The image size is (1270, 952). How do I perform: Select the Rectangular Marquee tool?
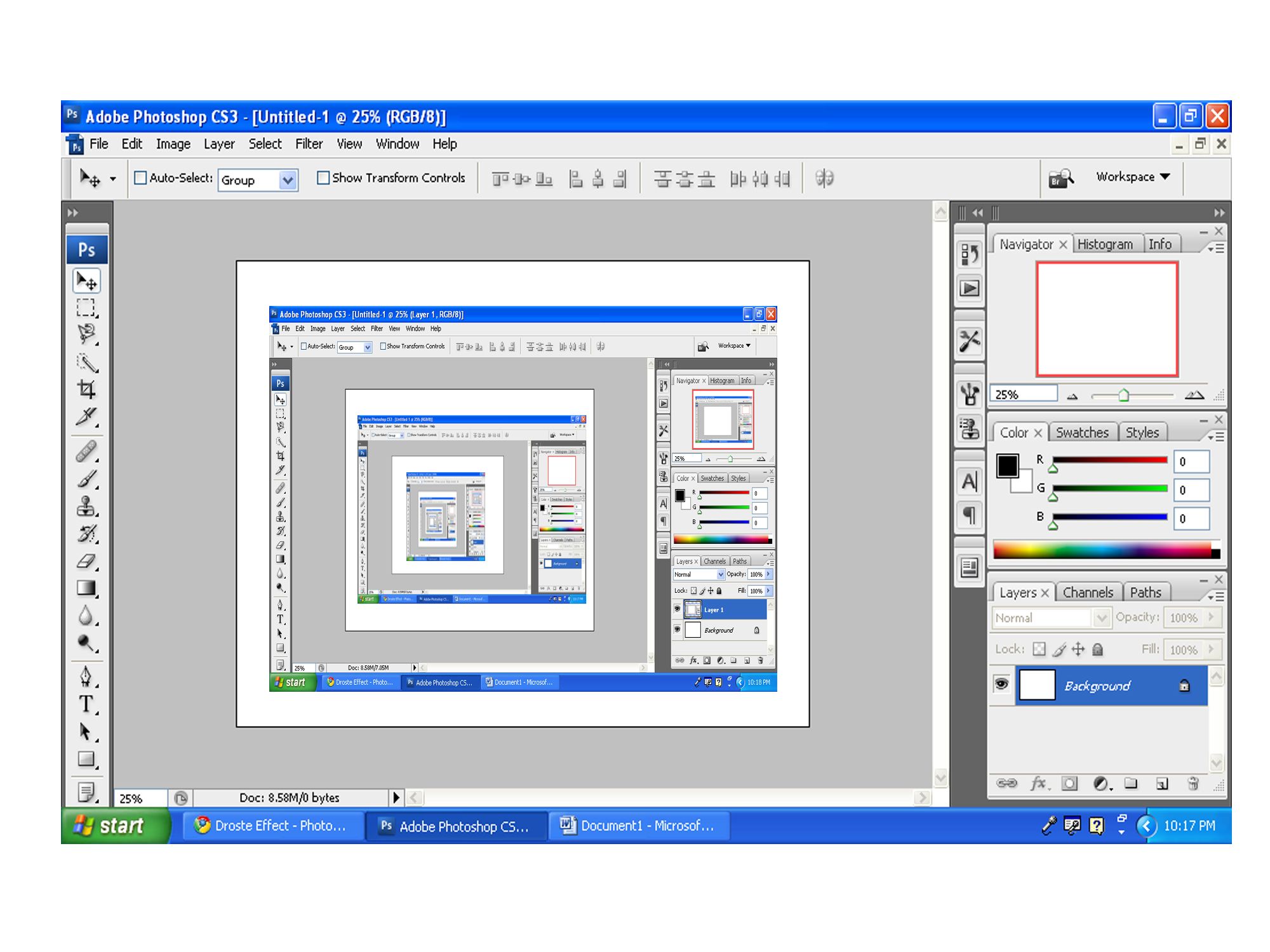click(x=86, y=308)
